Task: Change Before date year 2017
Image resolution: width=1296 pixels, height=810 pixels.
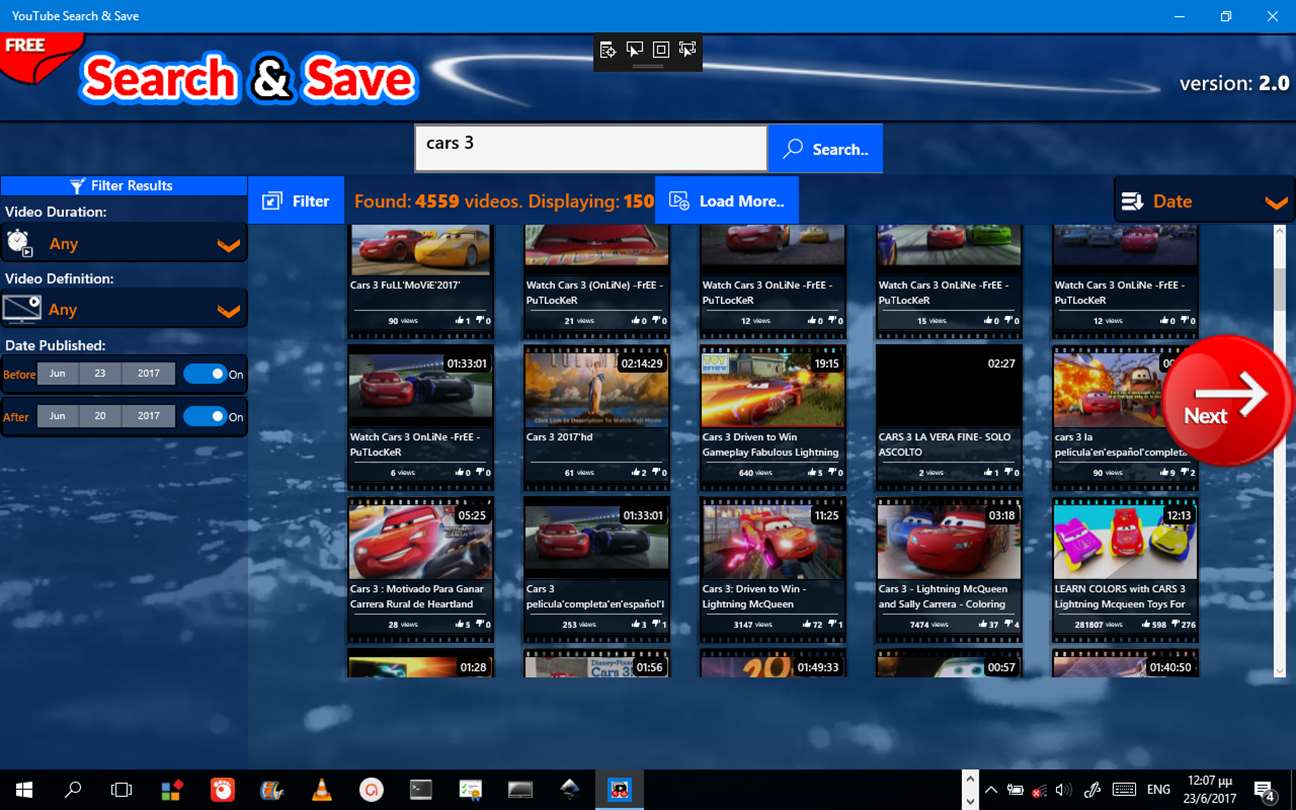Action: coord(149,373)
